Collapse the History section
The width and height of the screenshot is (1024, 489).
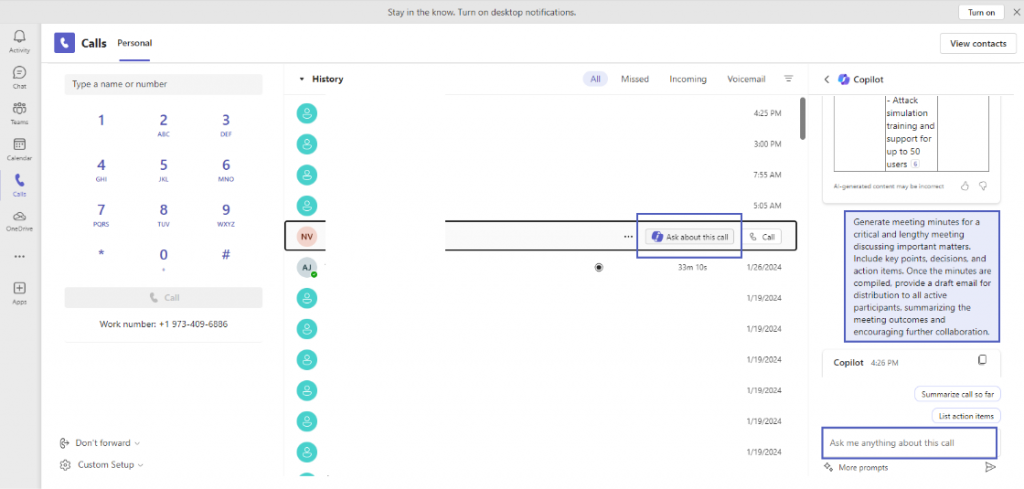(302, 79)
